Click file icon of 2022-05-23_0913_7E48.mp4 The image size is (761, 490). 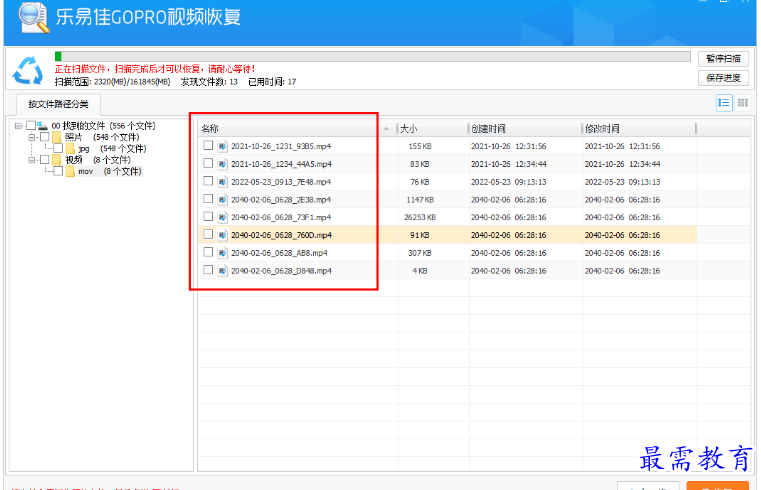tap(222, 182)
